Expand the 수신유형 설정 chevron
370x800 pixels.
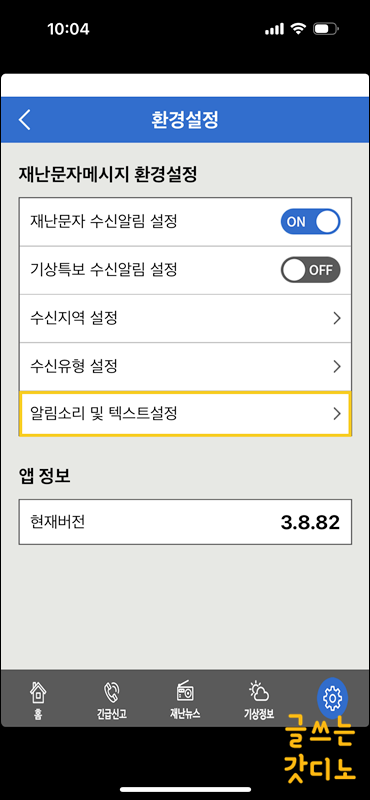[336, 366]
